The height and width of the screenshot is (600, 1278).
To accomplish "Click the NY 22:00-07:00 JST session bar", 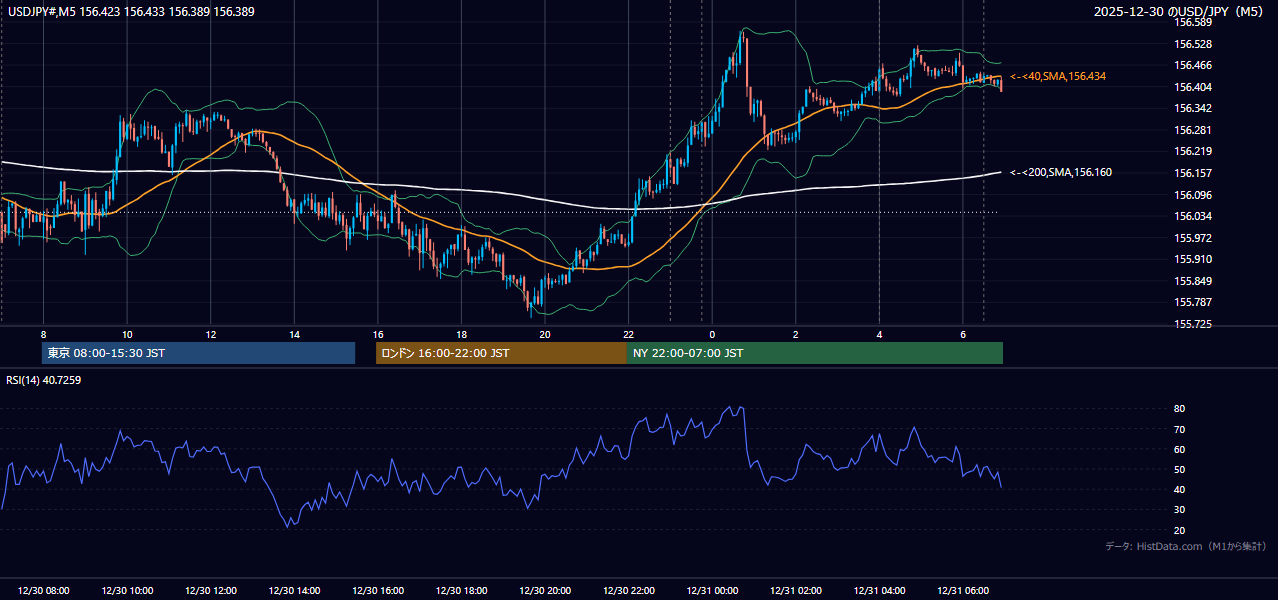I will [815, 353].
